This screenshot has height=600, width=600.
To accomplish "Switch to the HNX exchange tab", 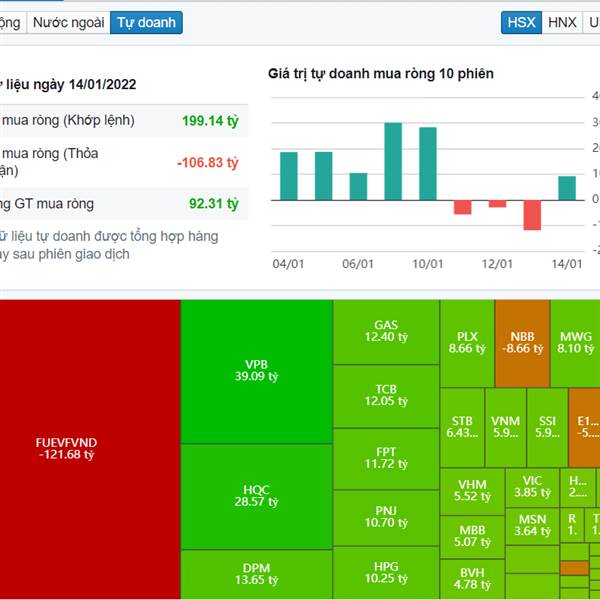I will click(562, 23).
